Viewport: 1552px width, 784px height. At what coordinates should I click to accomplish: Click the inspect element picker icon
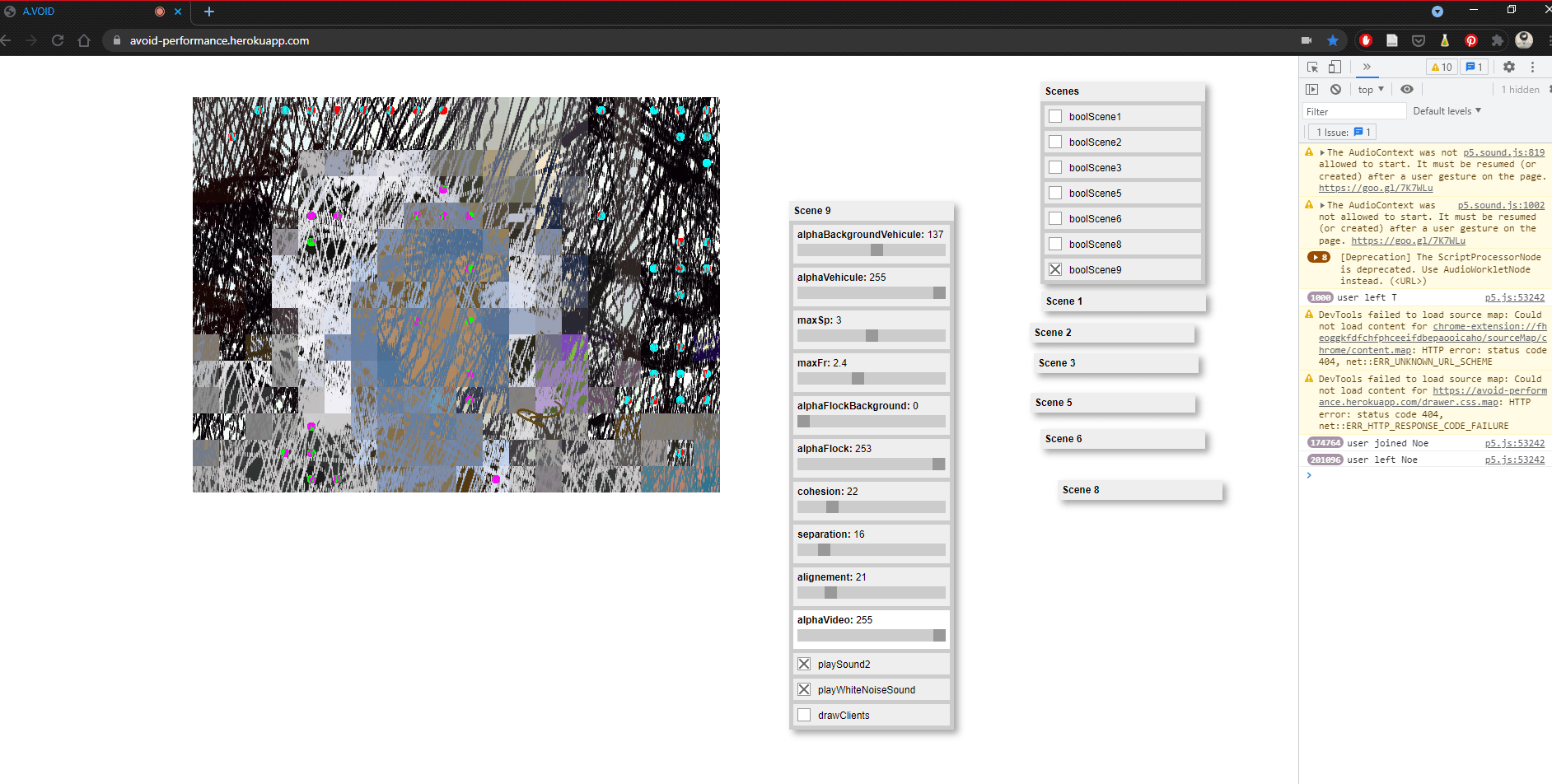pyautogui.click(x=1312, y=68)
